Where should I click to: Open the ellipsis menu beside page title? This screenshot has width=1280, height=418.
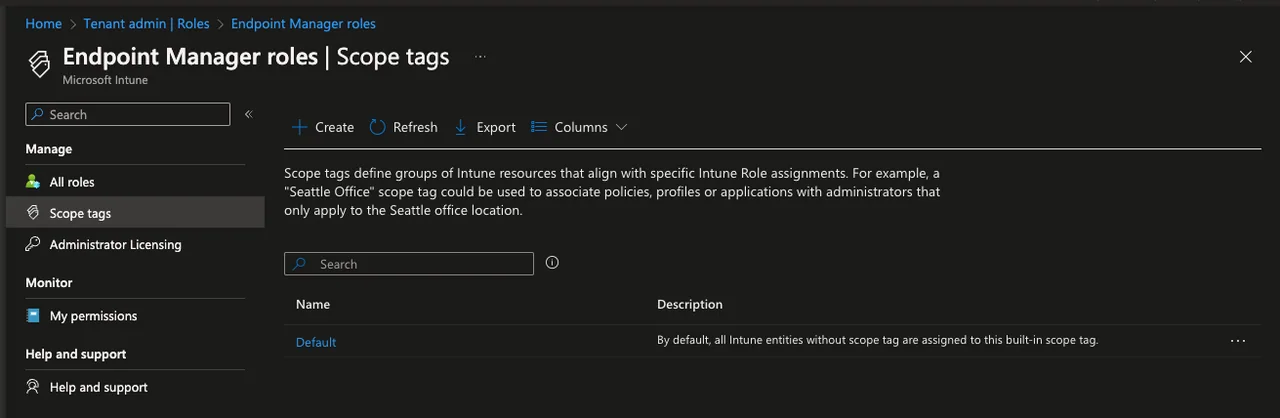coord(480,57)
